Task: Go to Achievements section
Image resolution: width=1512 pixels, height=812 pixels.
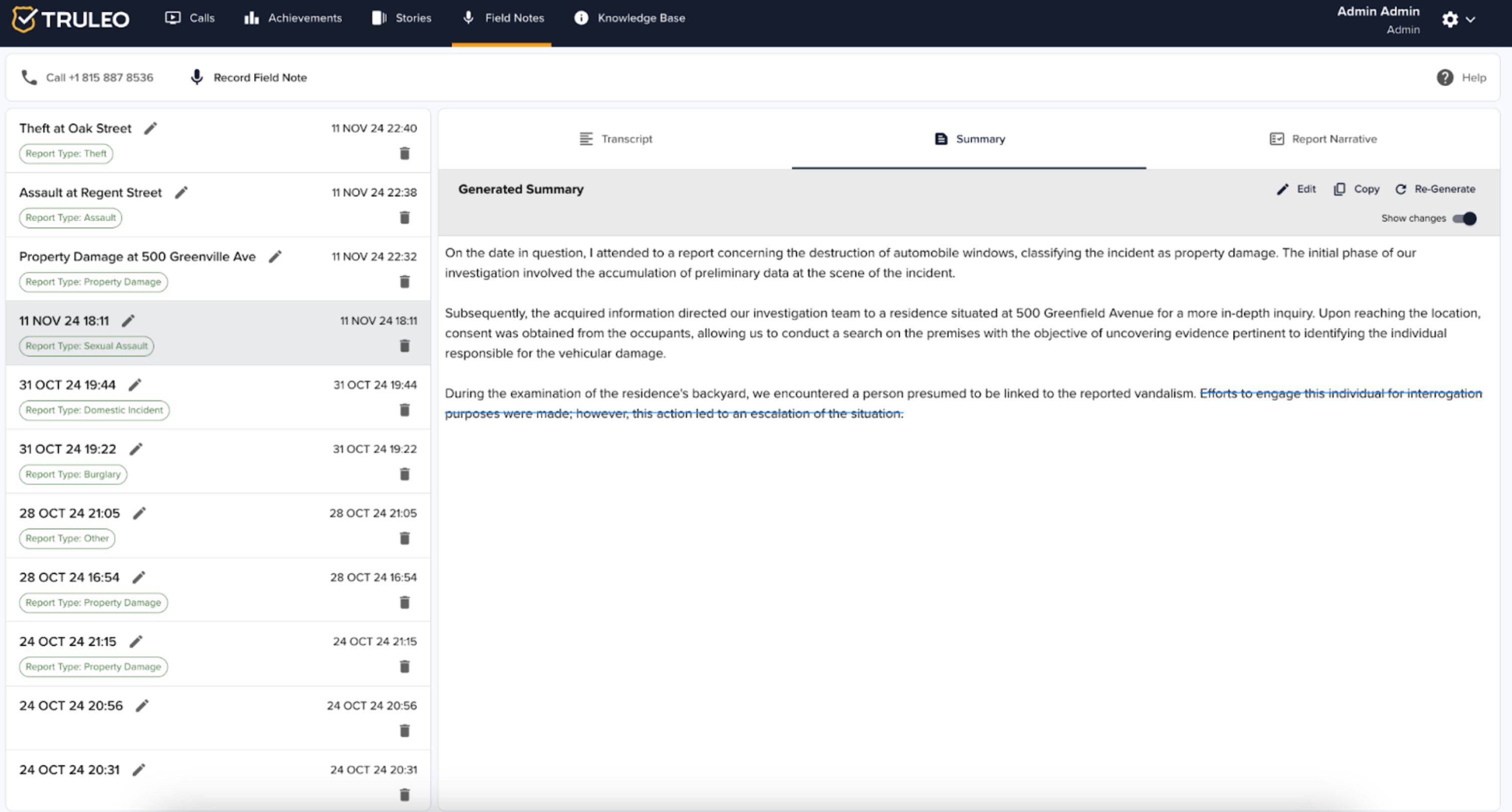Action: [x=293, y=18]
